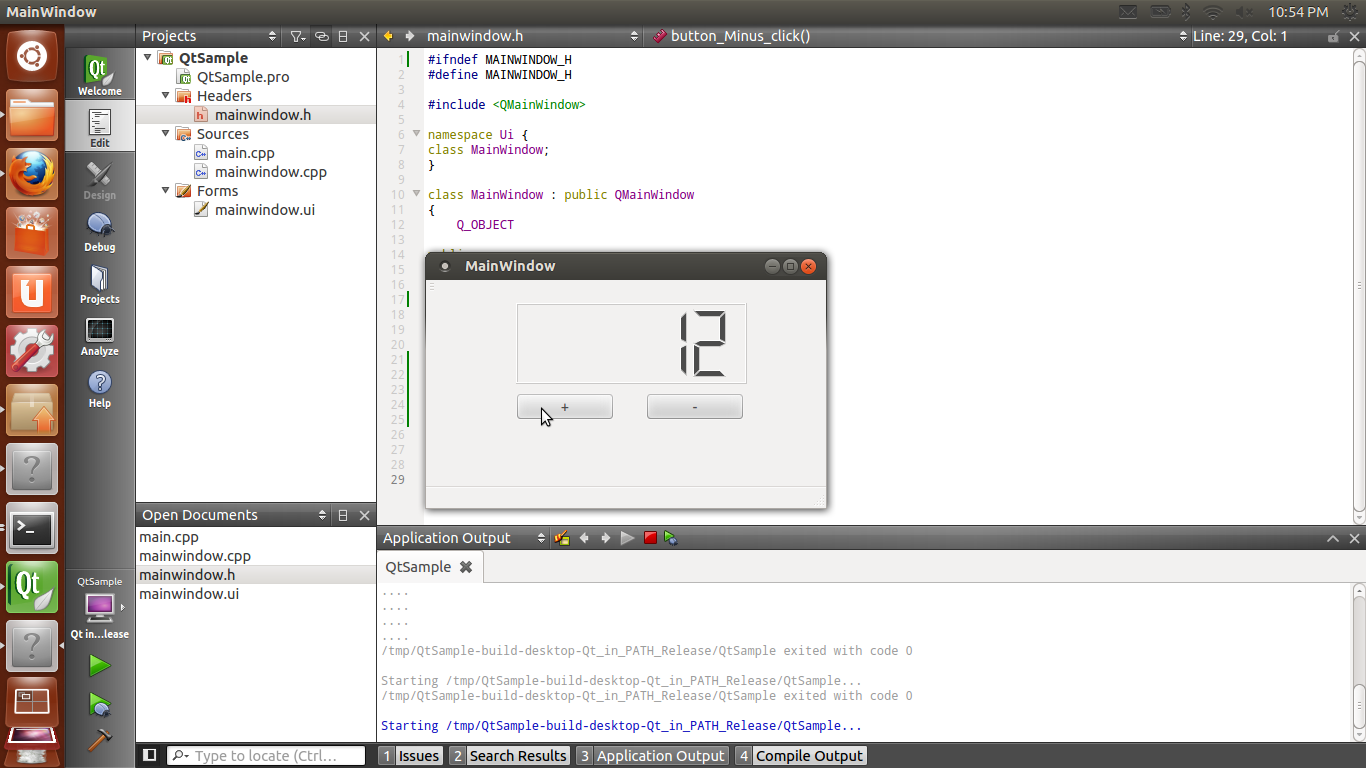1366x768 pixels.
Task: Open the Search Results pane
Action: 509,756
